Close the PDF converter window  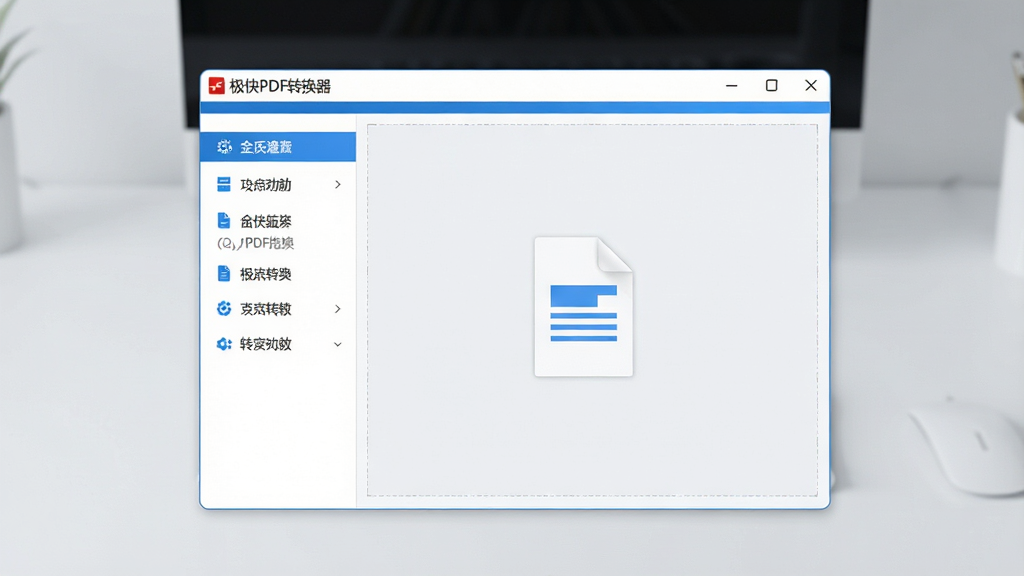811,86
